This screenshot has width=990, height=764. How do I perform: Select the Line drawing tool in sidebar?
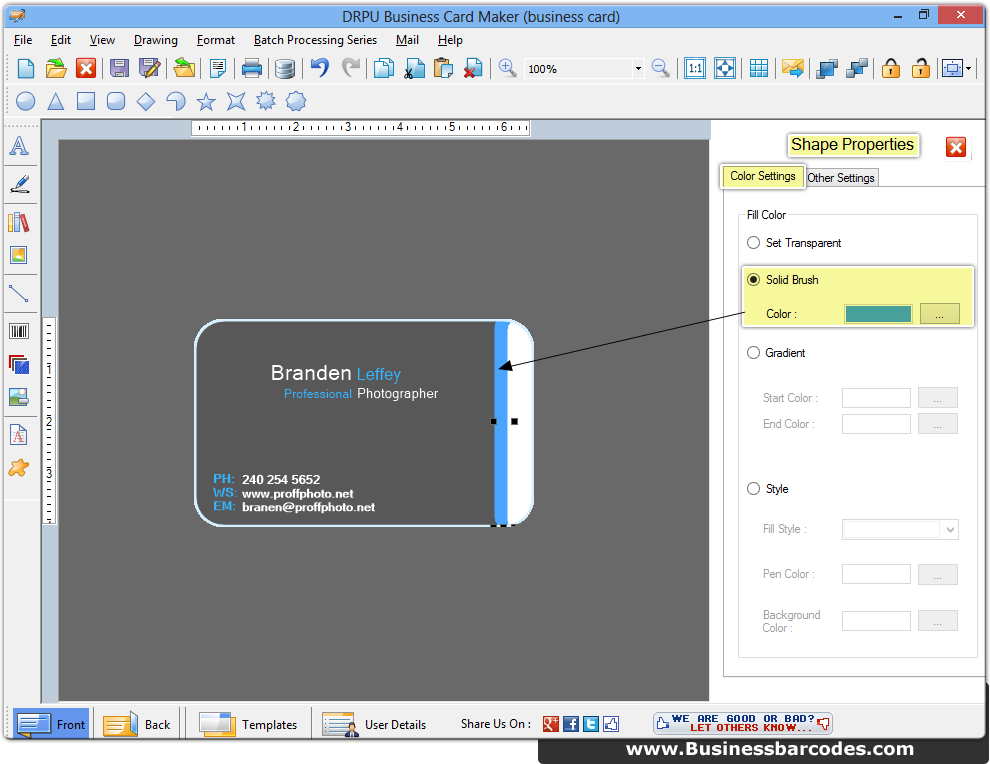pyautogui.click(x=19, y=294)
